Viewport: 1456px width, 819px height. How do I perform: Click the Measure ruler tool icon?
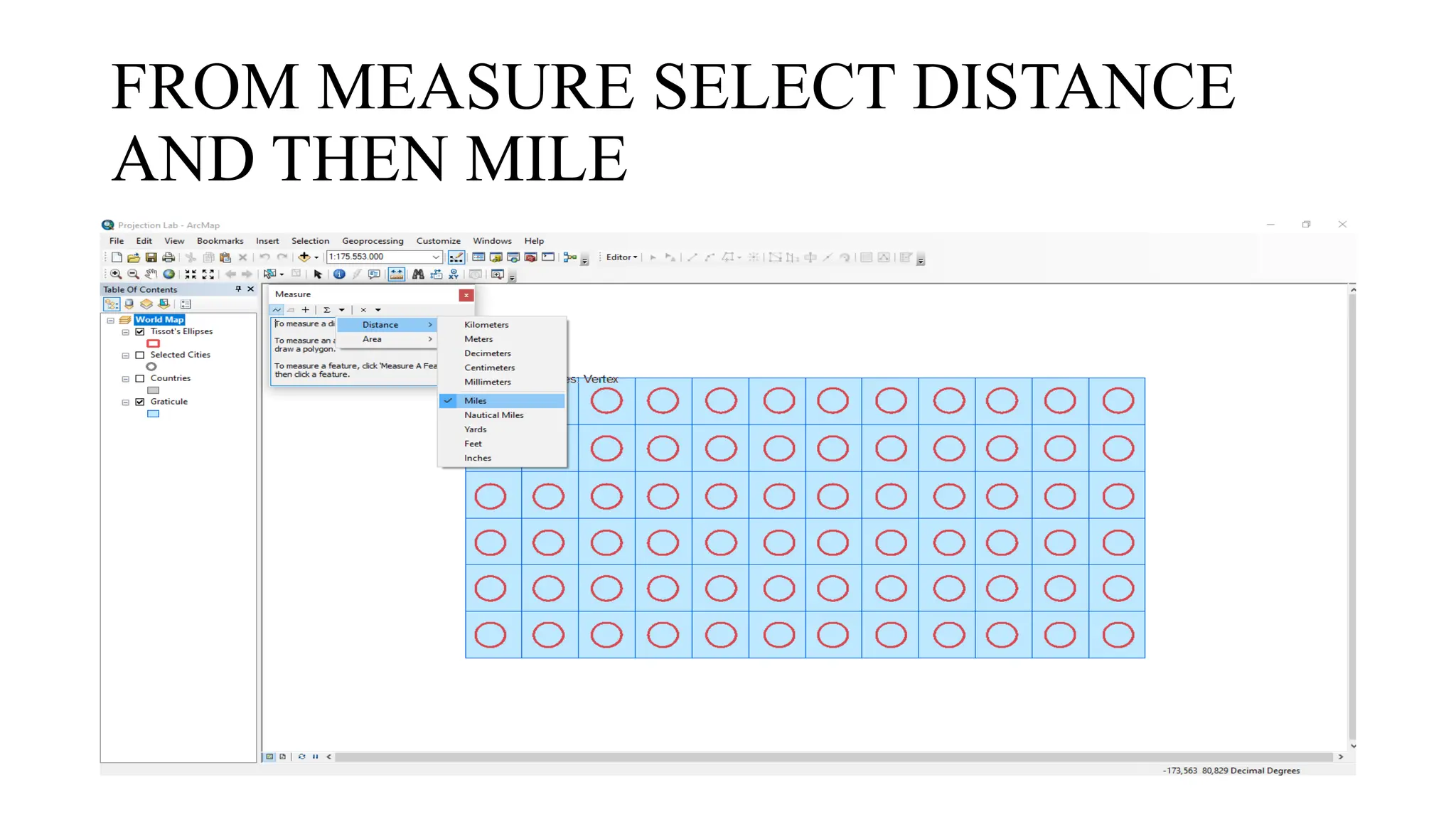[397, 274]
